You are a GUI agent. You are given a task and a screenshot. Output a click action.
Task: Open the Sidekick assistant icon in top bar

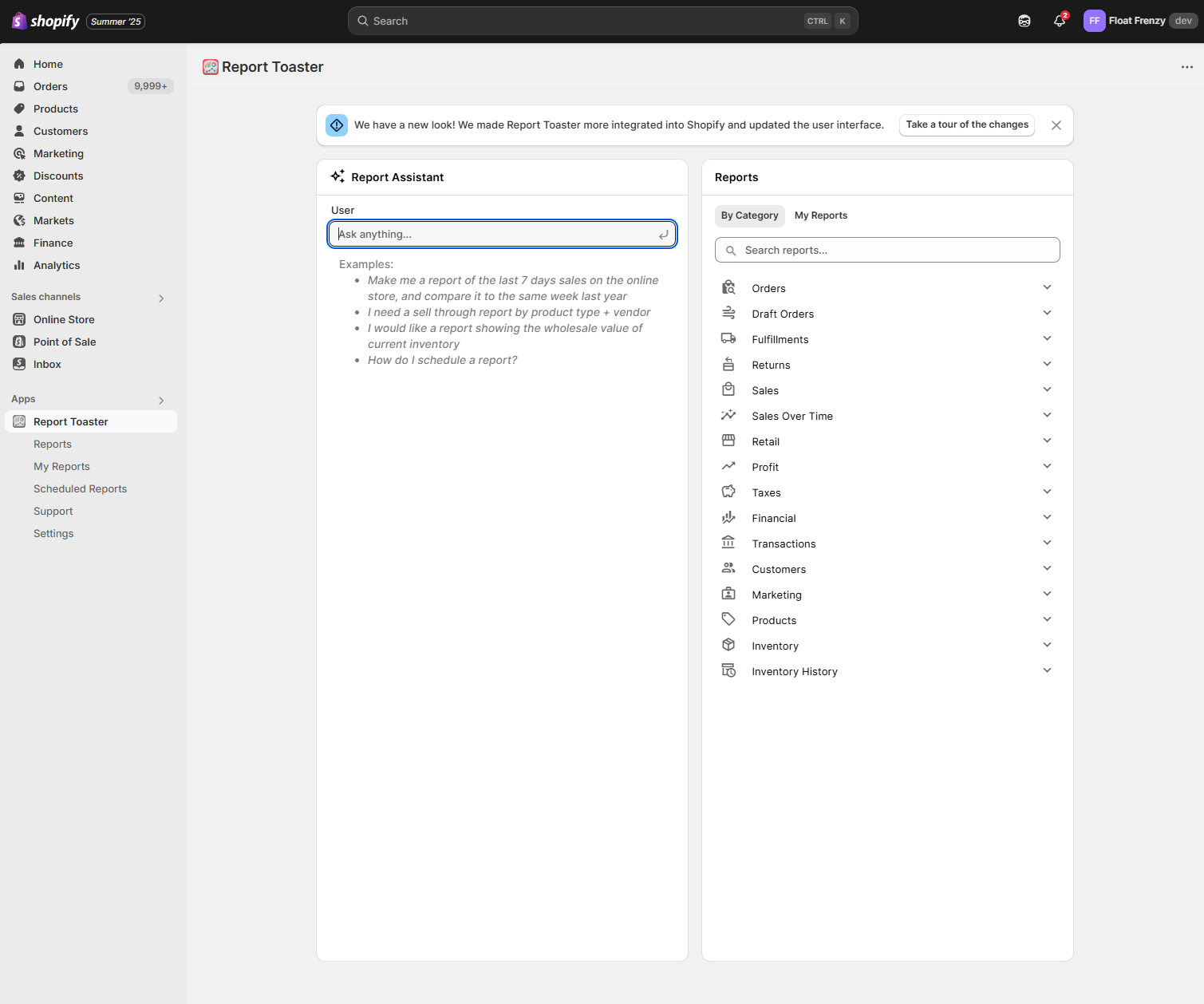coord(1024,22)
